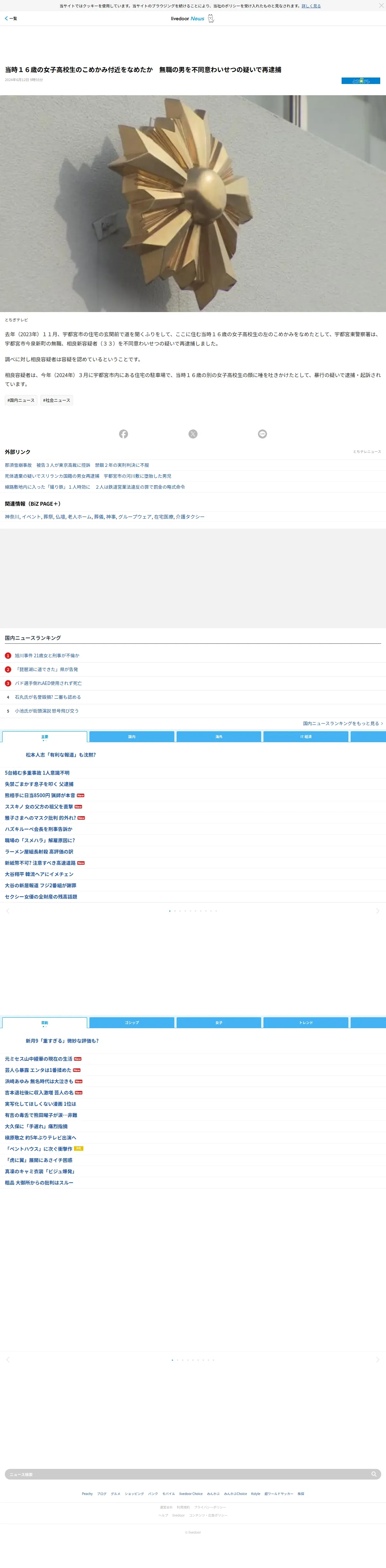Select the #社会ニュース tag

coord(57,401)
